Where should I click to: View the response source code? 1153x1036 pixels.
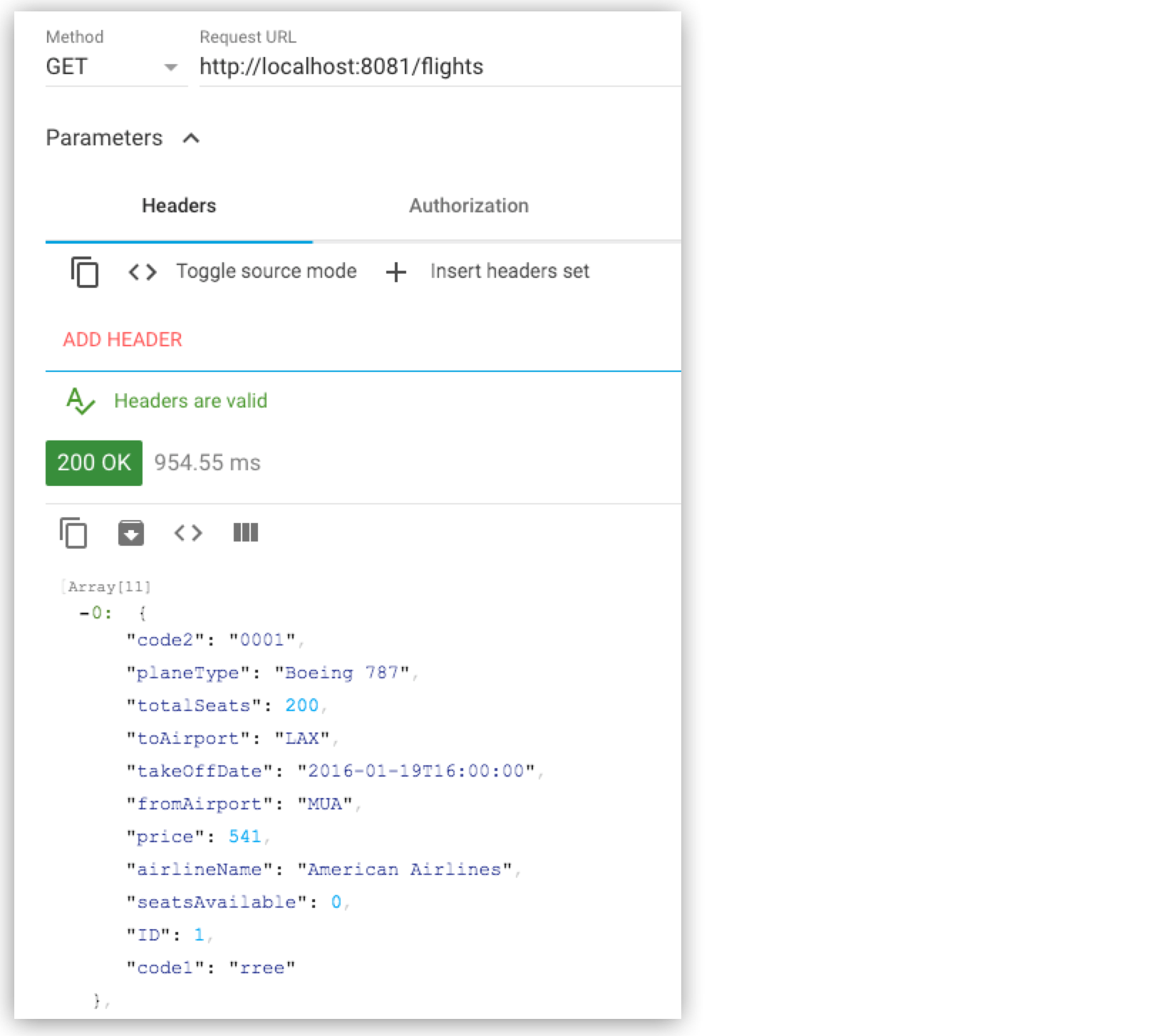tap(188, 532)
